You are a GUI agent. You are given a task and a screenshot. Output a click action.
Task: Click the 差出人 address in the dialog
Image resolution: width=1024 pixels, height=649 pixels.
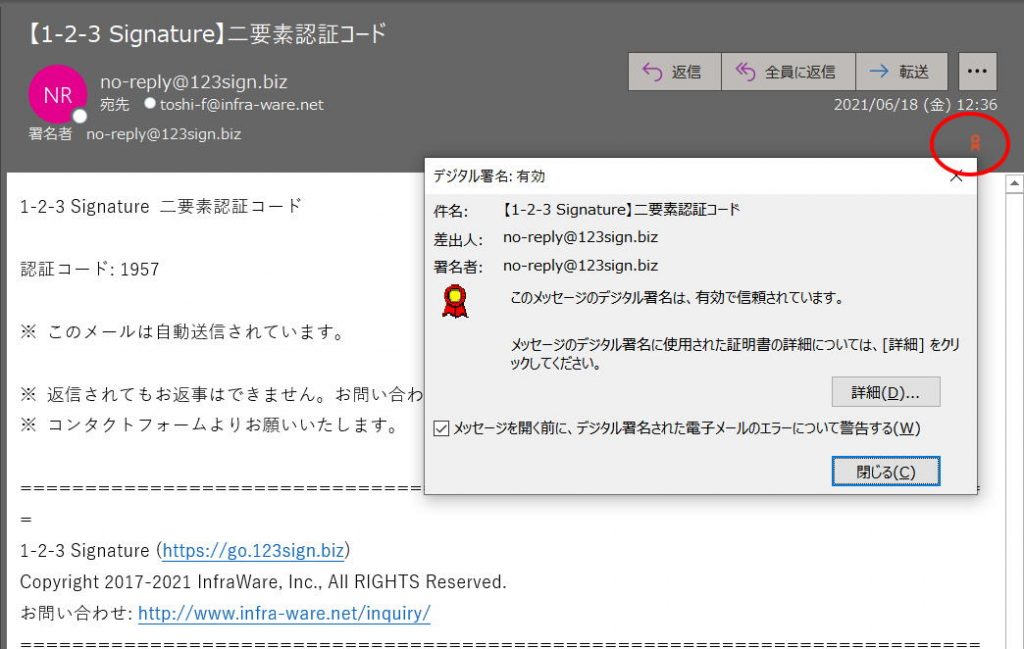click(580, 237)
